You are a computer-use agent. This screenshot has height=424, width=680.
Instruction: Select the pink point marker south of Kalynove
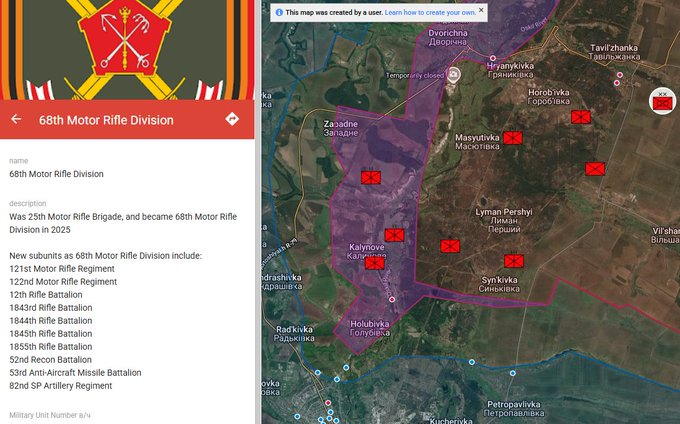pyautogui.click(x=392, y=299)
